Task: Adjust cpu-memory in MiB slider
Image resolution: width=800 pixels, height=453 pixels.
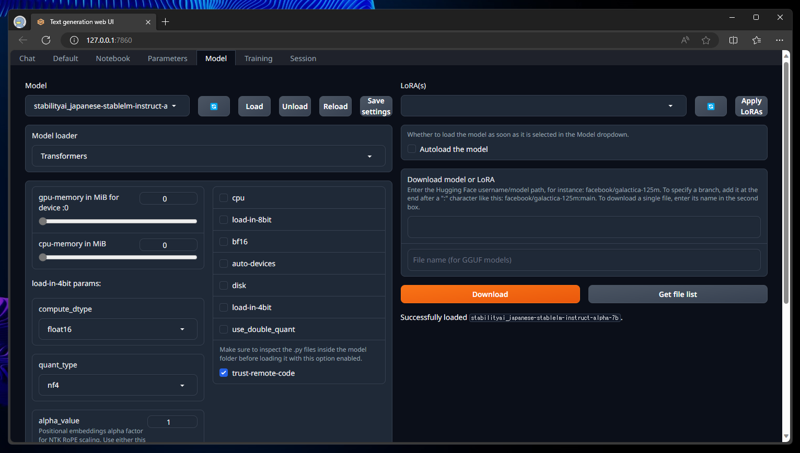Action: coord(118,257)
